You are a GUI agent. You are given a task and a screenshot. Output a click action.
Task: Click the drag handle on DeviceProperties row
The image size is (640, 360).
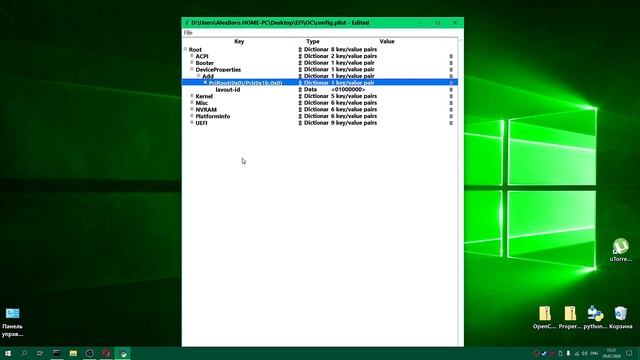(451, 69)
